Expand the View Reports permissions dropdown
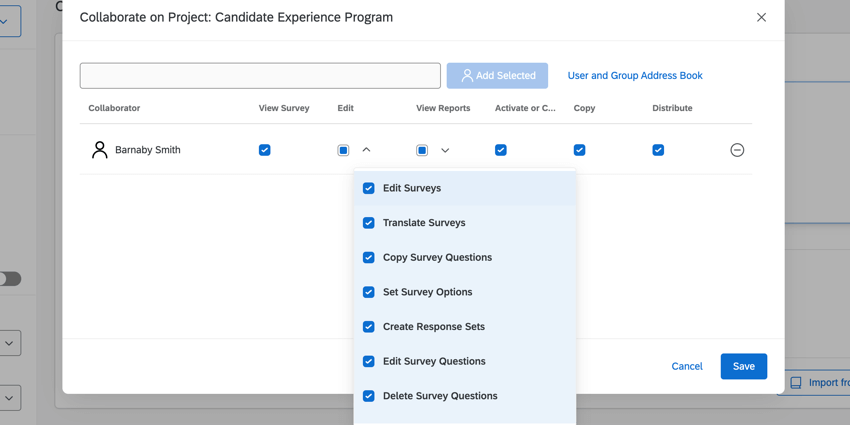Screen dimensions: 850x425 (x=445, y=150)
